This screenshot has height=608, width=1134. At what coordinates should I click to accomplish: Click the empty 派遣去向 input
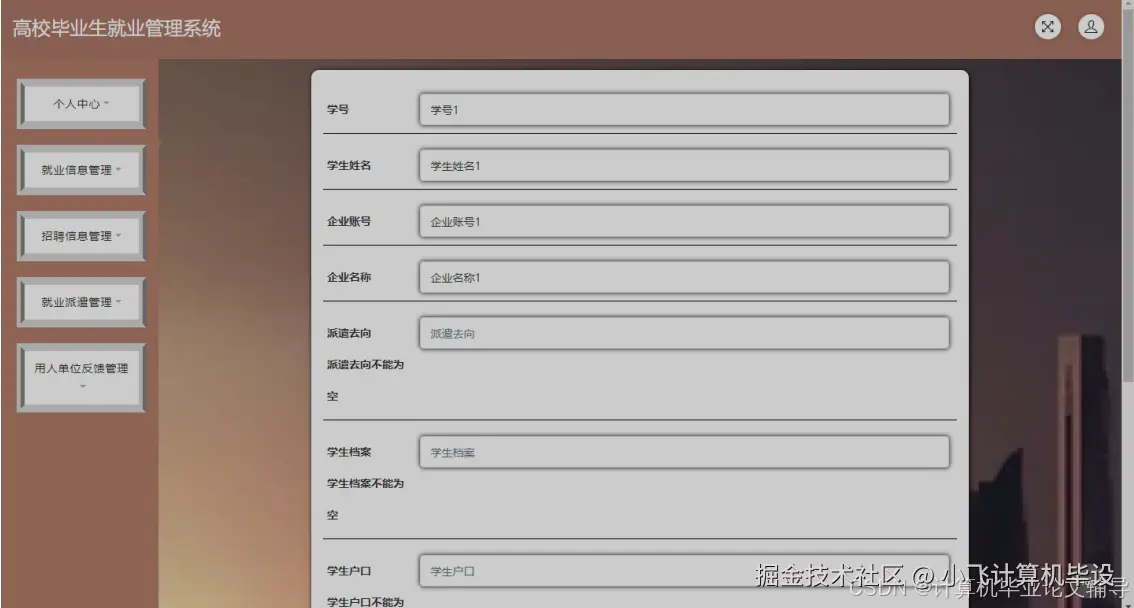(683, 333)
